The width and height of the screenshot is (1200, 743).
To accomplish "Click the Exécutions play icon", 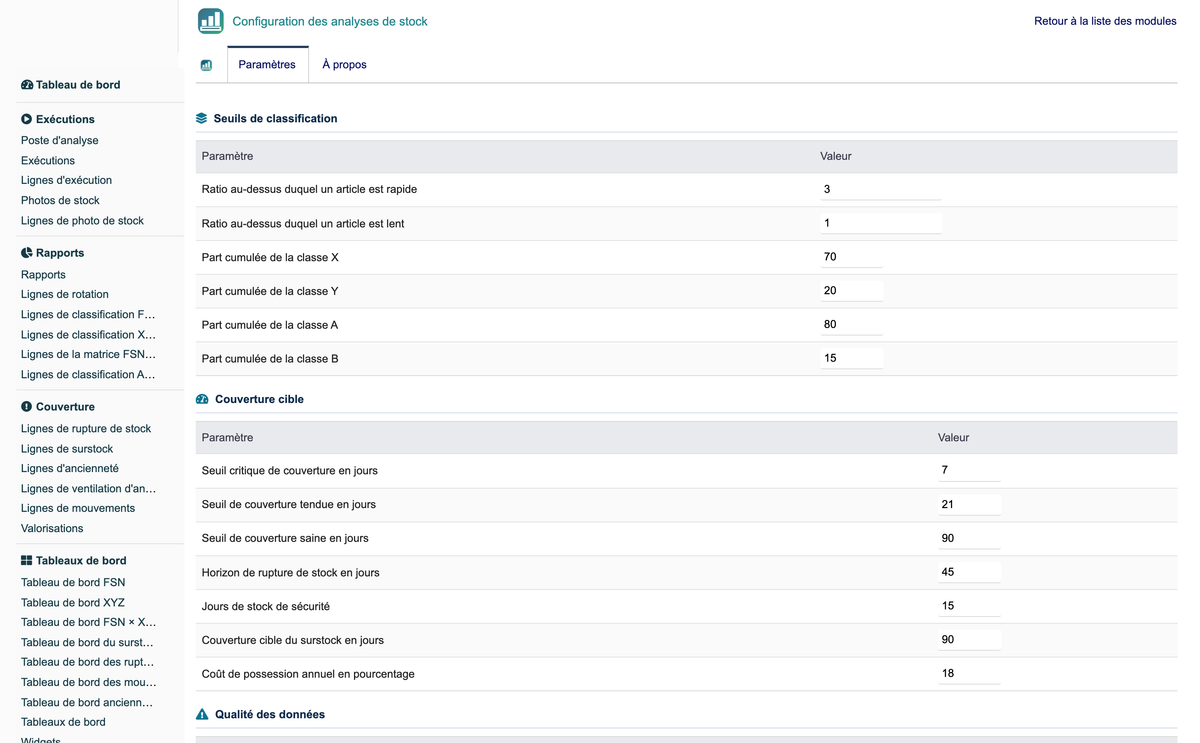I will pyautogui.click(x=27, y=119).
